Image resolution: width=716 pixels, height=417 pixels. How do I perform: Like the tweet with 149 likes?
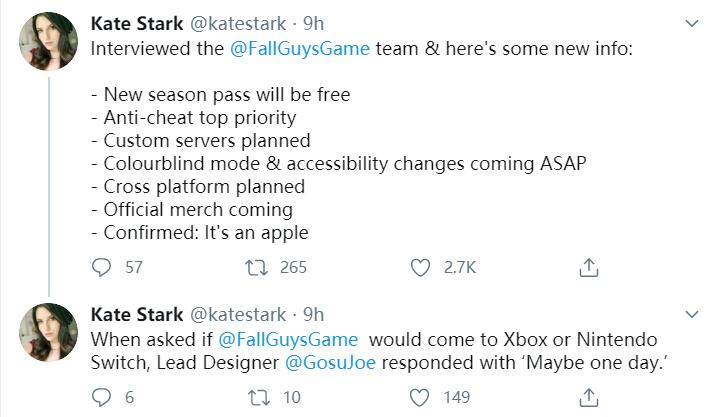click(x=419, y=398)
